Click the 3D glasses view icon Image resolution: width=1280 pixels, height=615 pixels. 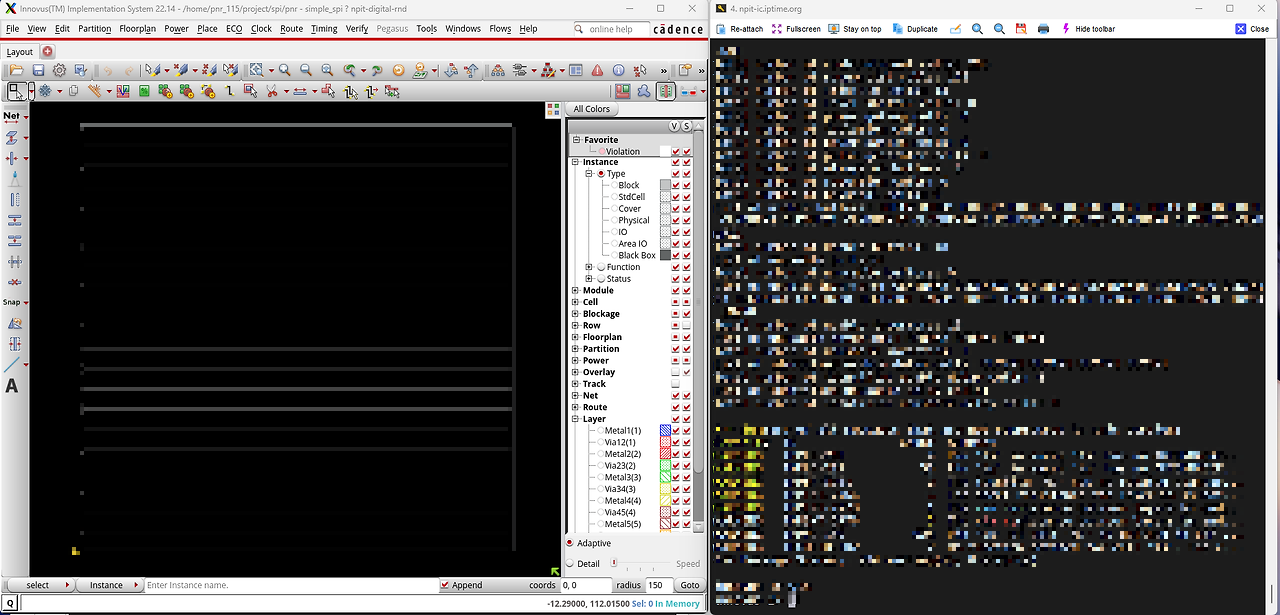pos(690,91)
